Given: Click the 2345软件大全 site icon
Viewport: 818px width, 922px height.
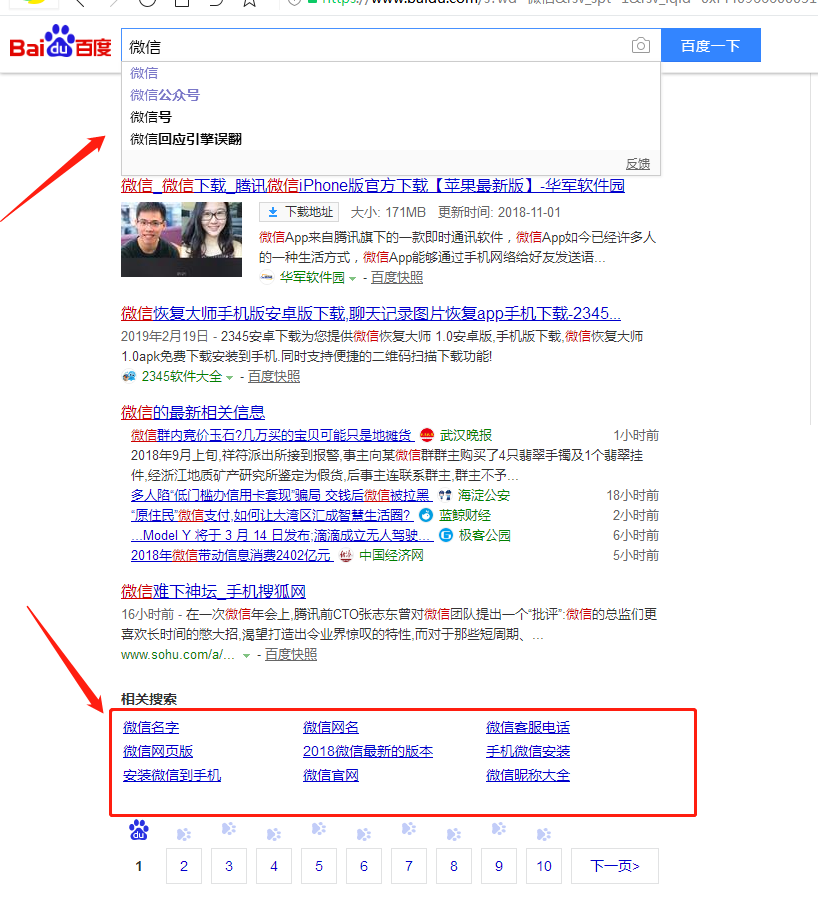Looking at the screenshot, I should [129, 377].
